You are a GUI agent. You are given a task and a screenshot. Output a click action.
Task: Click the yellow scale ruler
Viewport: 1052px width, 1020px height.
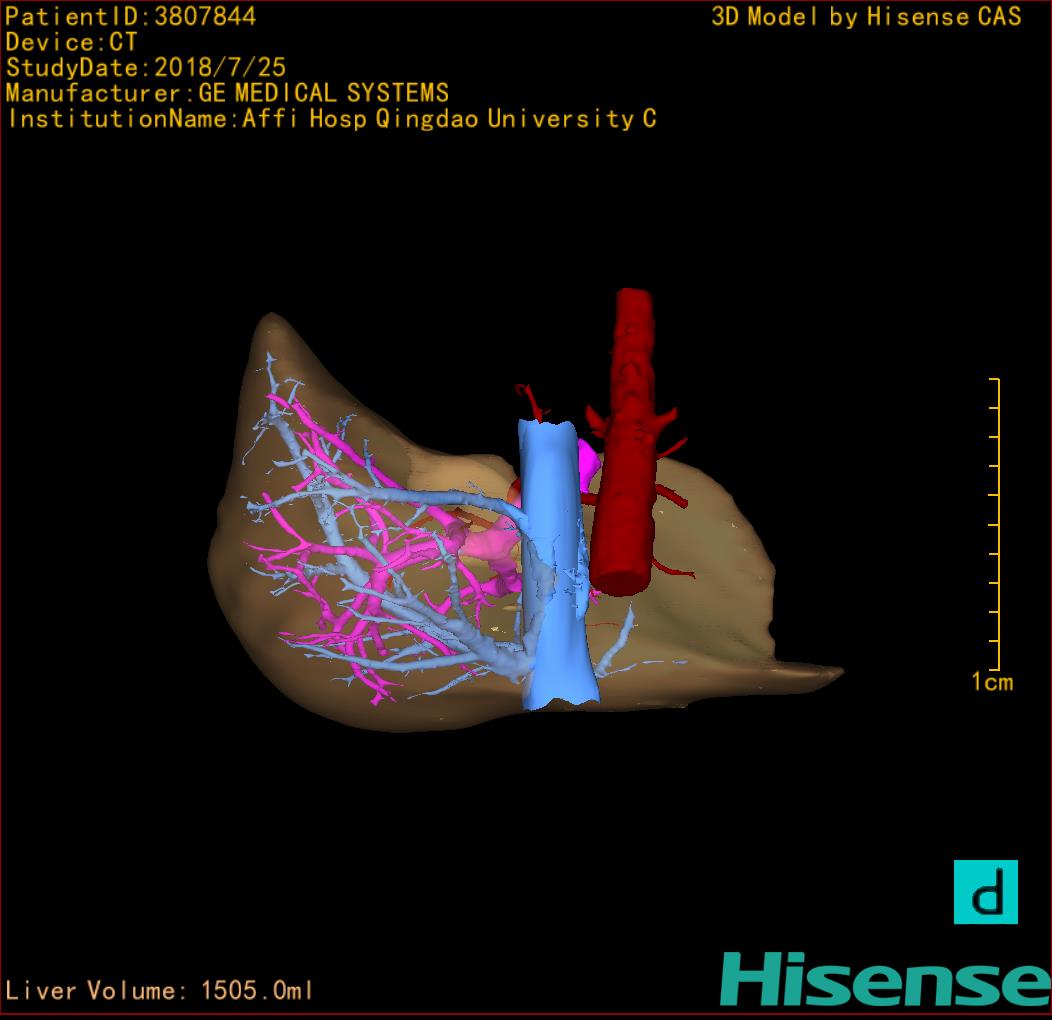tap(995, 524)
